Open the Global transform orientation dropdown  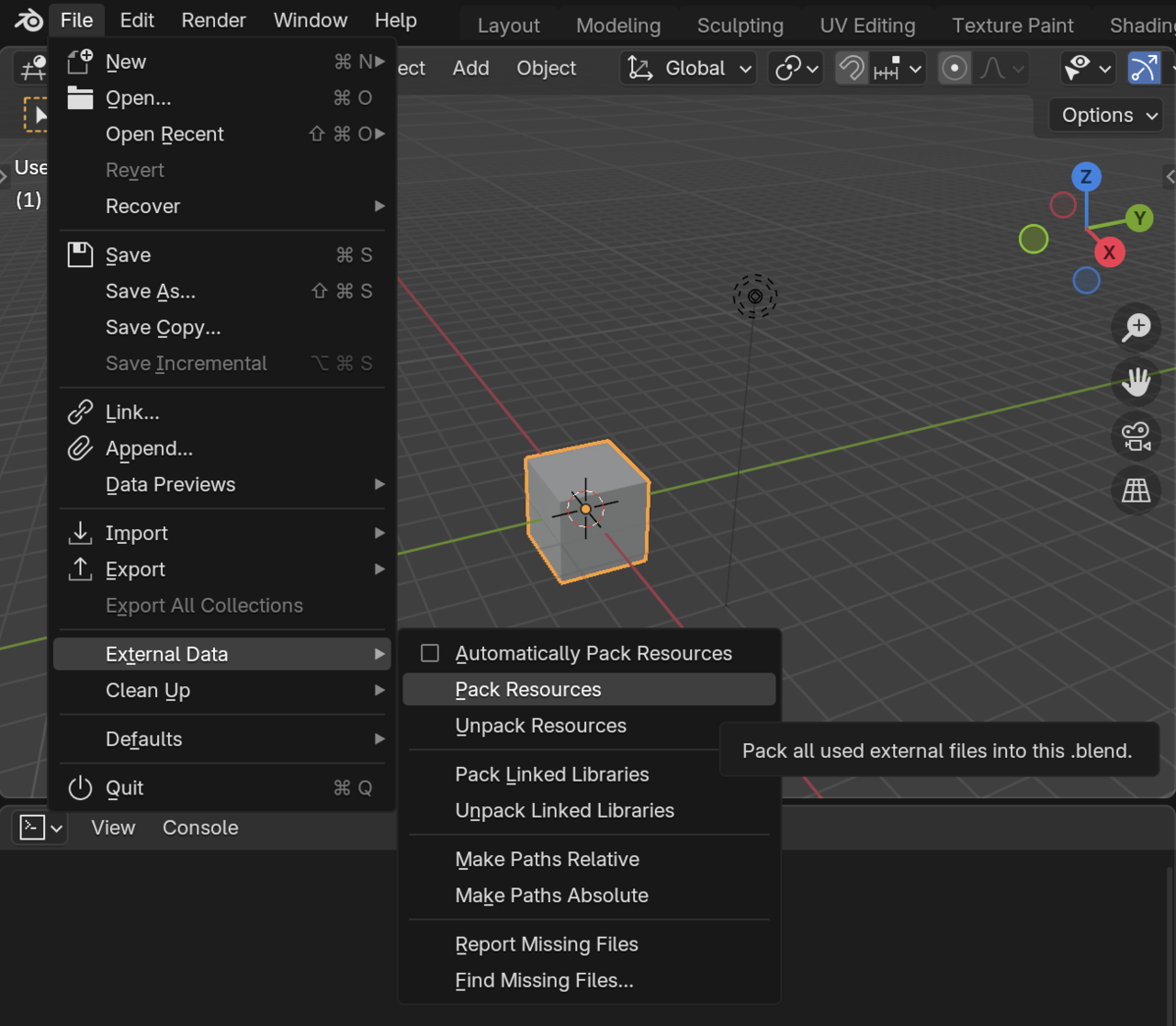point(688,68)
